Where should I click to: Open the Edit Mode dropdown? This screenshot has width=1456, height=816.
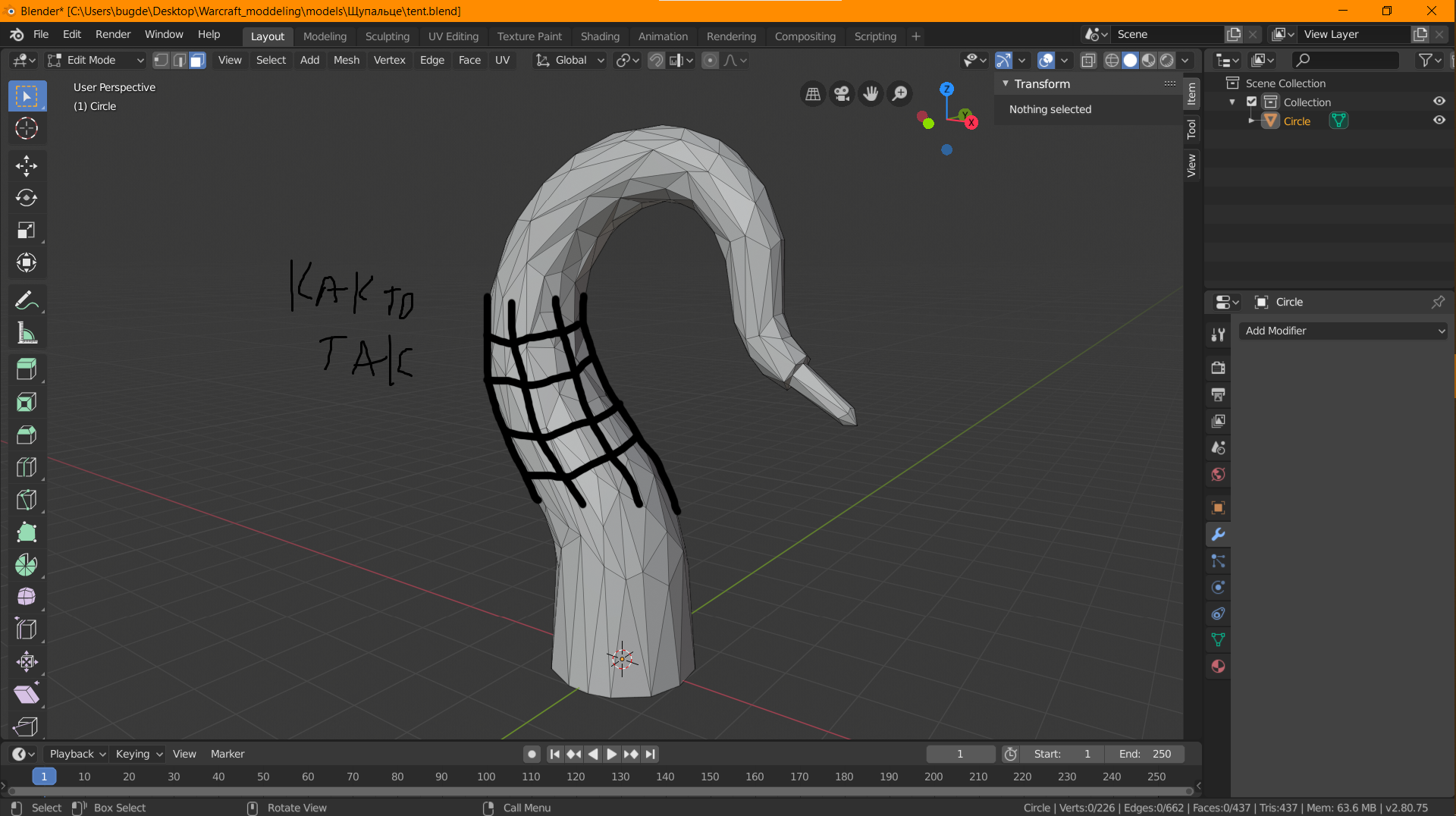(x=96, y=60)
